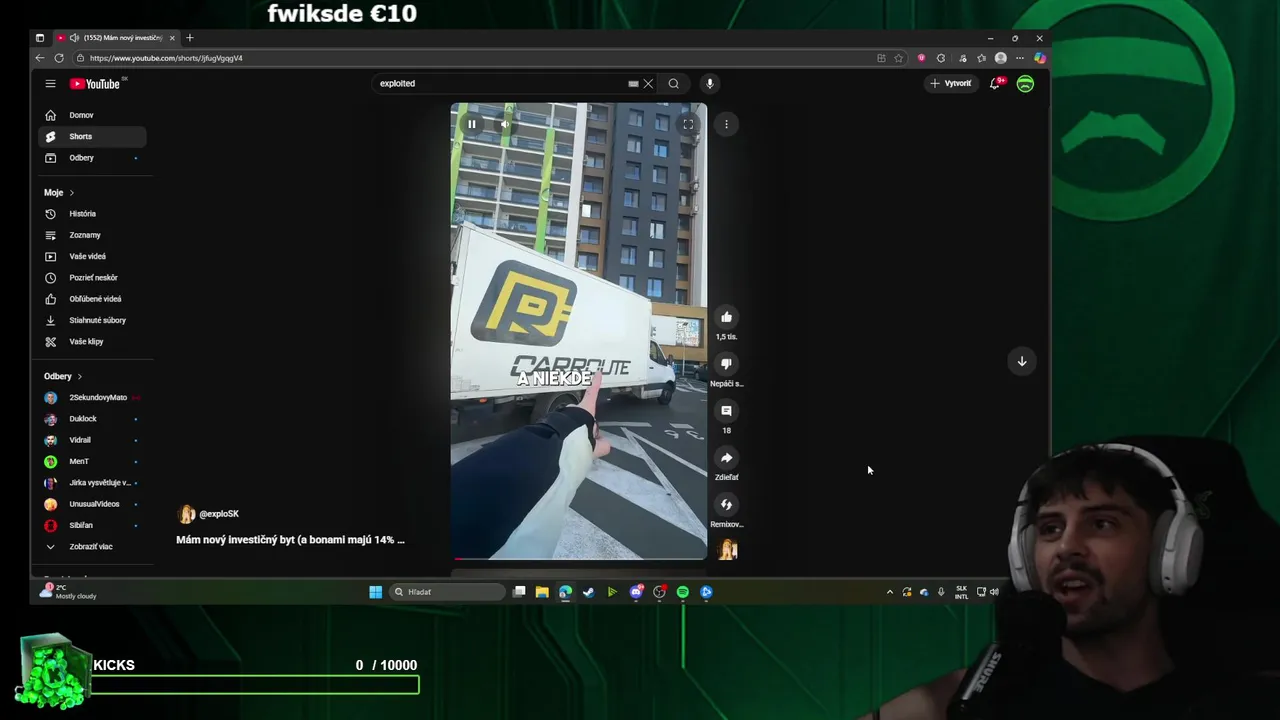Viewport: 1280px width, 720px height.
Task: Pause the playing Short
Action: coord(471,124)
